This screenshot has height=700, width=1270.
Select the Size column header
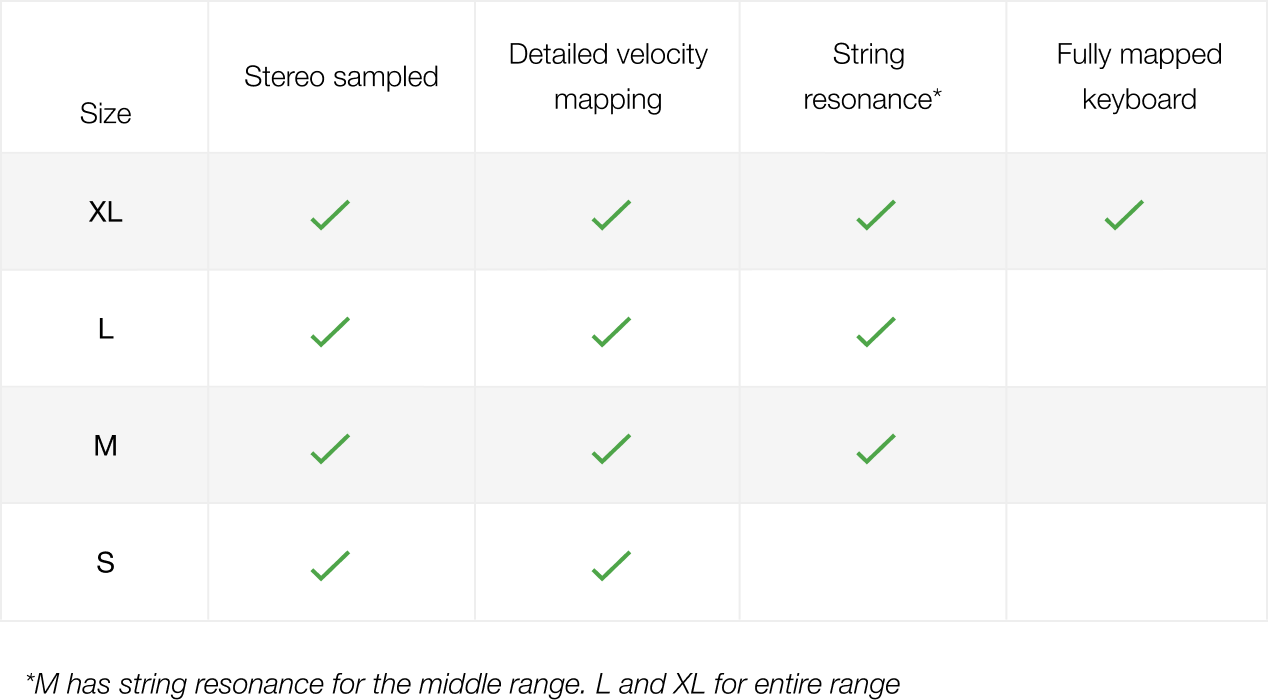[105, 114]
